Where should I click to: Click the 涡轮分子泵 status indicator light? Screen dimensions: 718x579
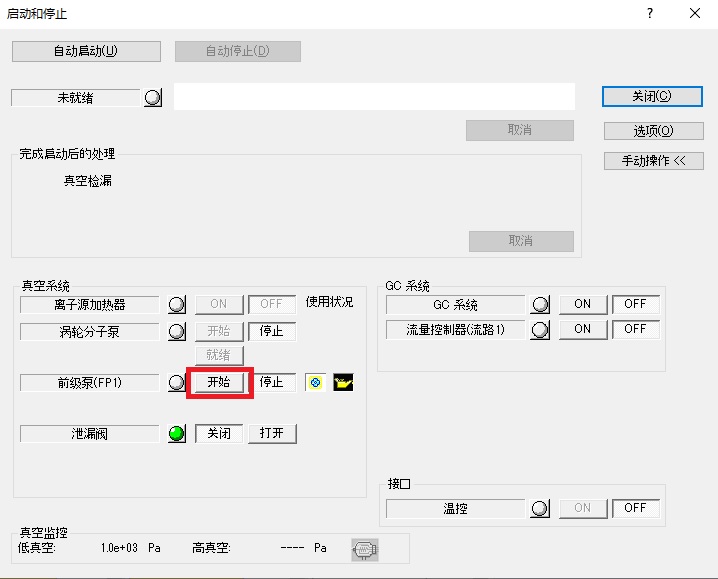pyautogui.click(x=177, y=331)
